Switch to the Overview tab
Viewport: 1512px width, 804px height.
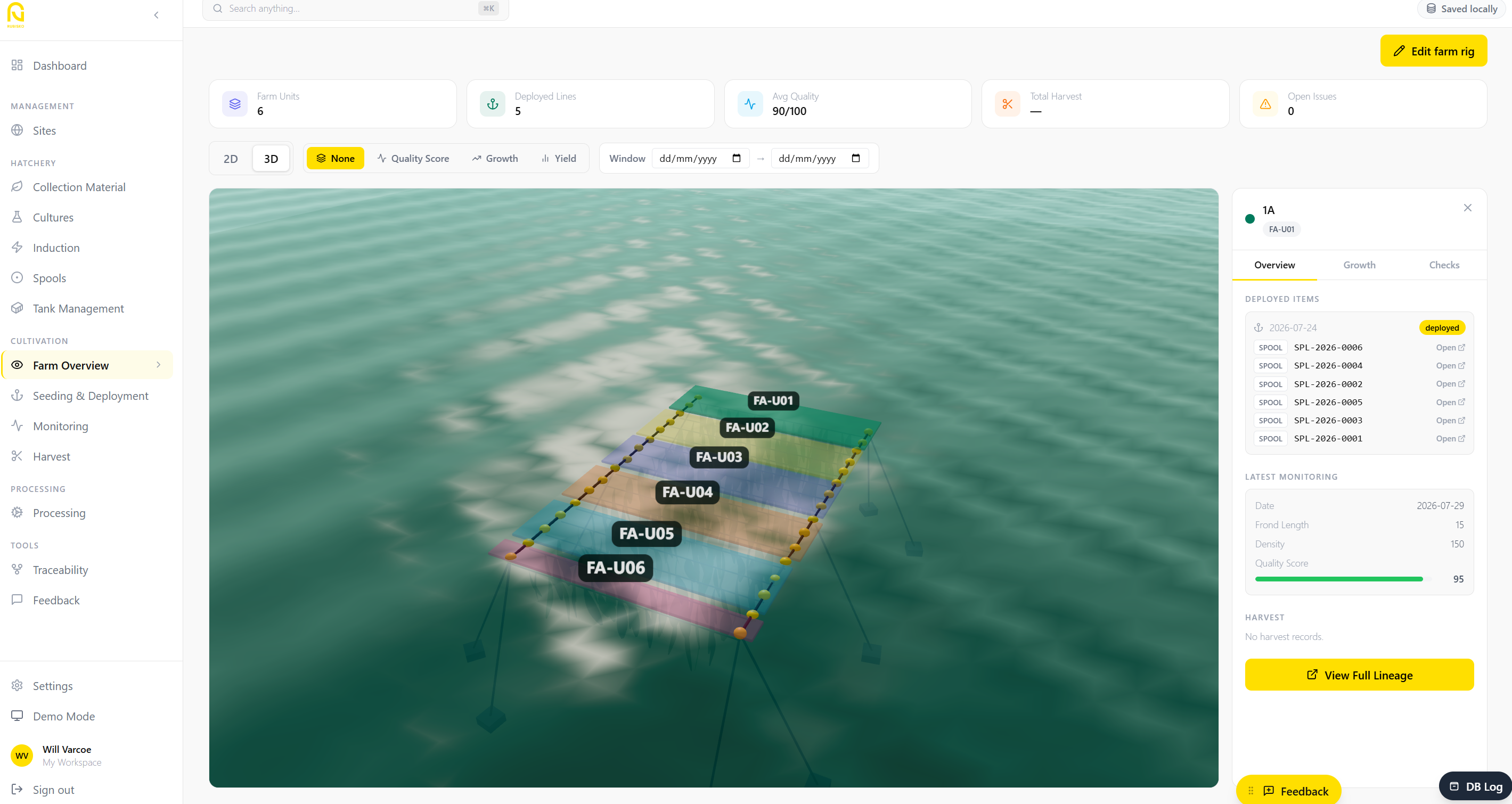[1274, 265]
